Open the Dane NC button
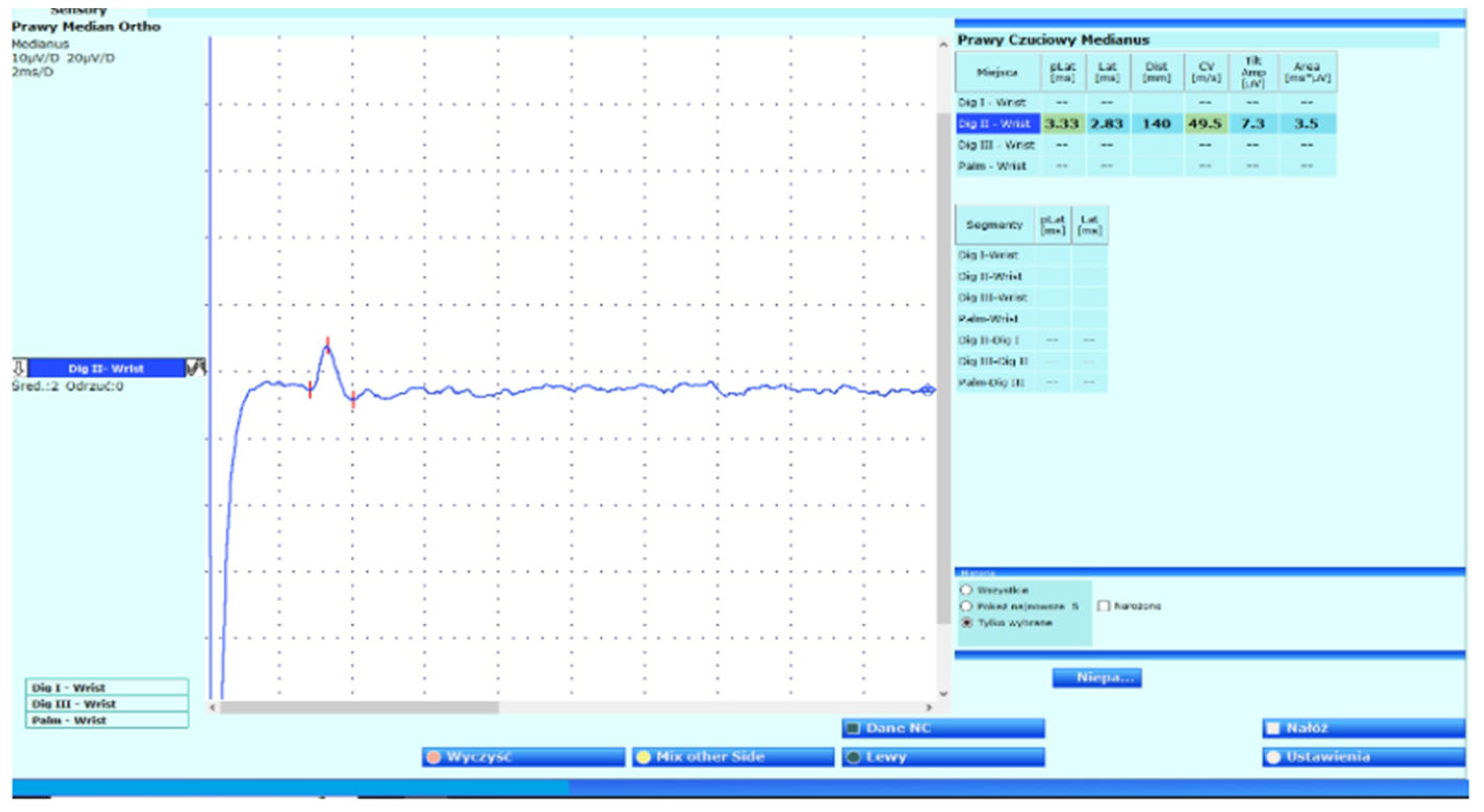This screenshot has width=1484, height=812. tap(942, 728)
